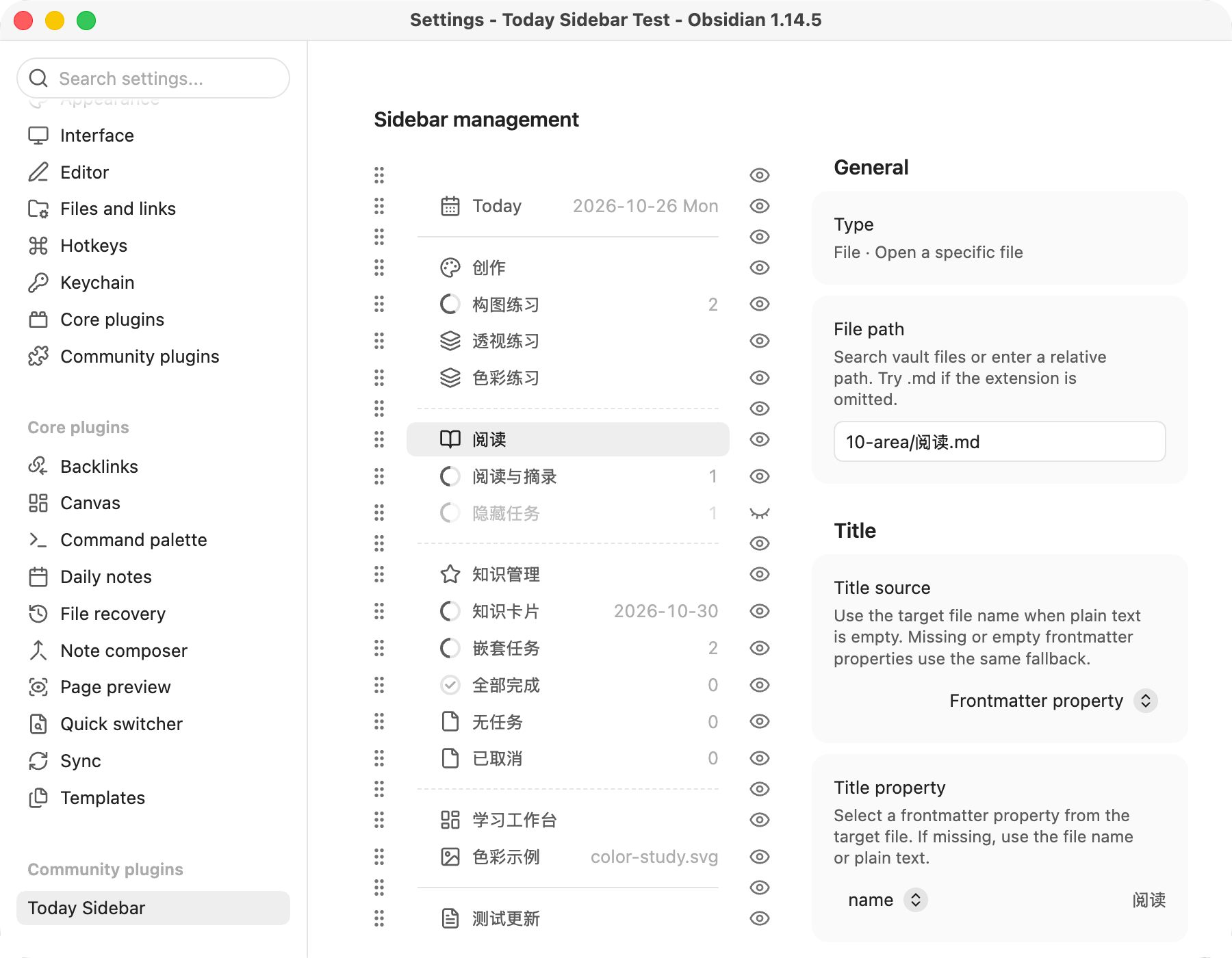The width and height of the screenshot is (1232, 958).
Task: Toggle visibility of the 创作 item
Action: (x=760, y=268)
